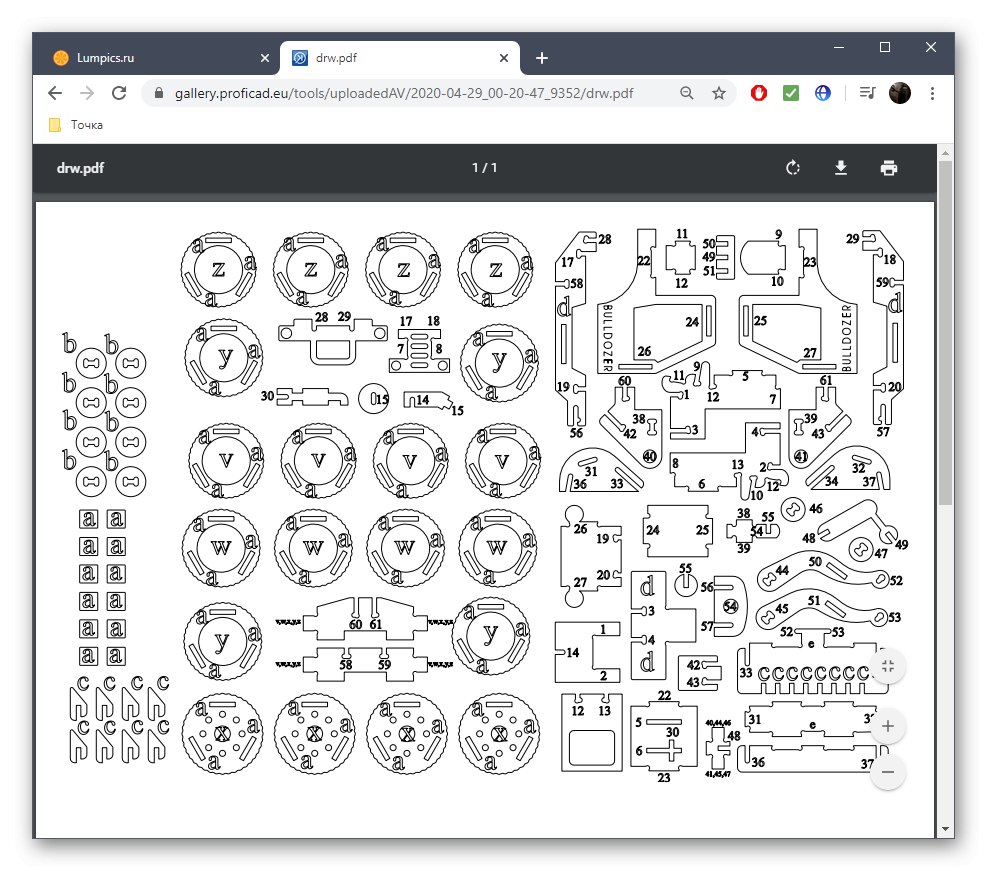This screenshot has width=987, height=871.
Task: Print the PDF drawing
Action: [889, 168]
